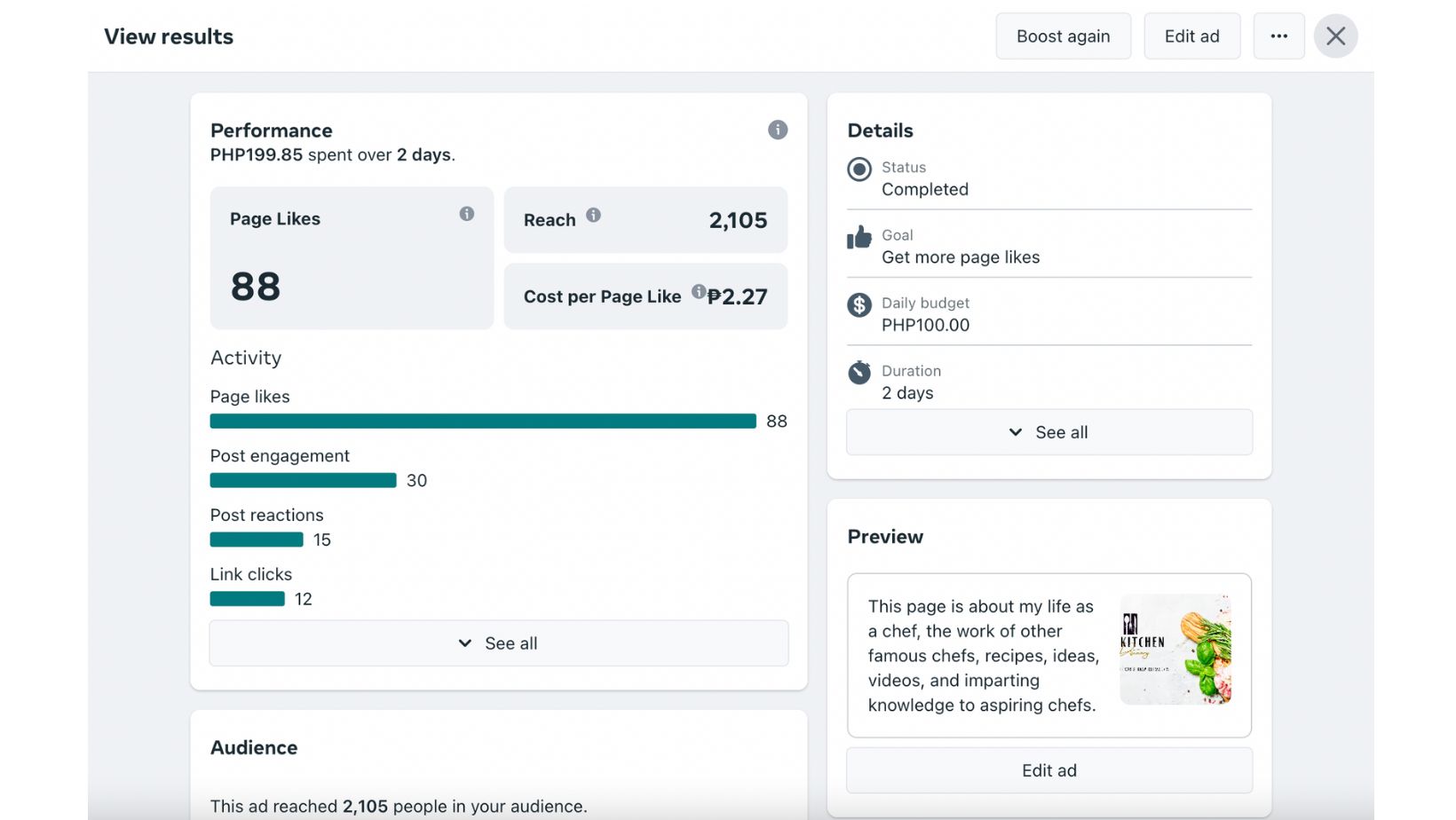This screenshot has height=820, width=1456.
Task: Click the Post engagement activity bar
Action: point(303,480)
